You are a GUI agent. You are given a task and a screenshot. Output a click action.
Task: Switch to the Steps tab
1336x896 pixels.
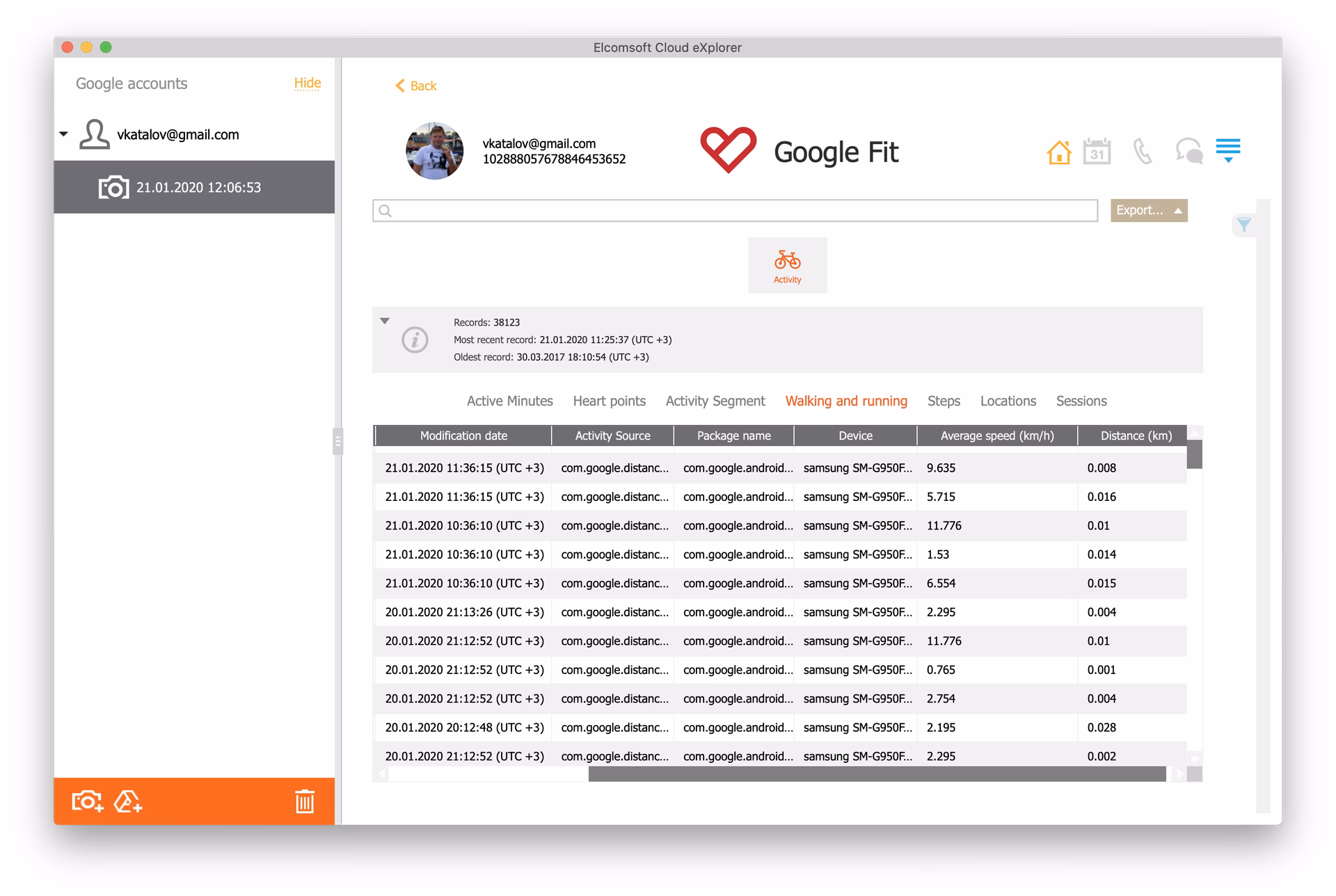coord(943,401)
